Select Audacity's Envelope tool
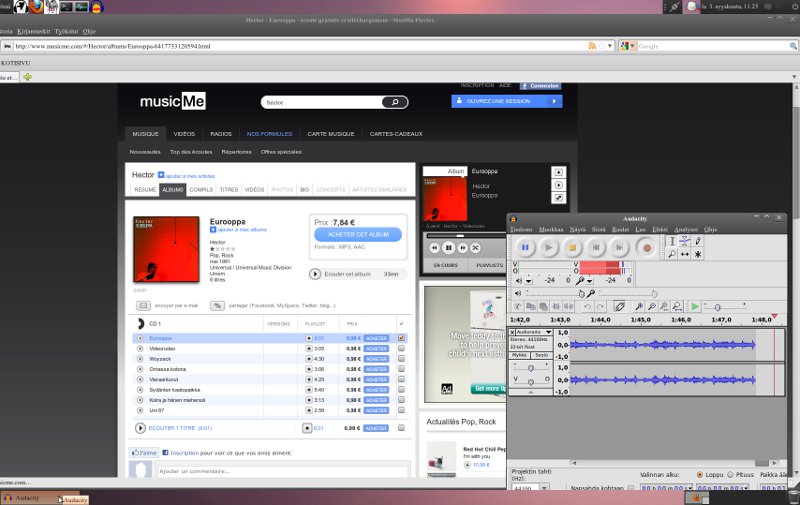 685,241
